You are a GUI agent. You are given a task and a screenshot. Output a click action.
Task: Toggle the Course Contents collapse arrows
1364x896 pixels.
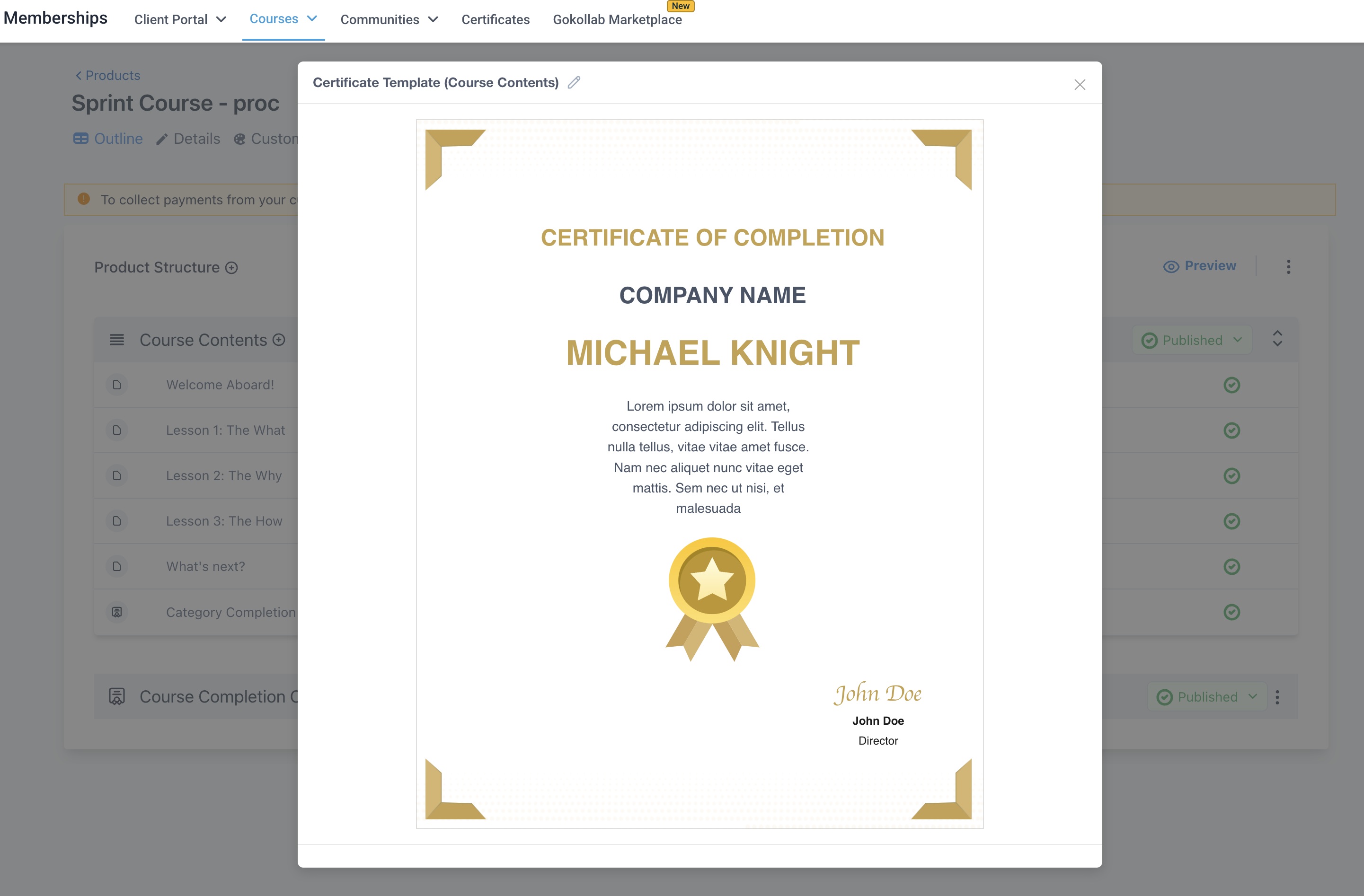(1277, 339)
